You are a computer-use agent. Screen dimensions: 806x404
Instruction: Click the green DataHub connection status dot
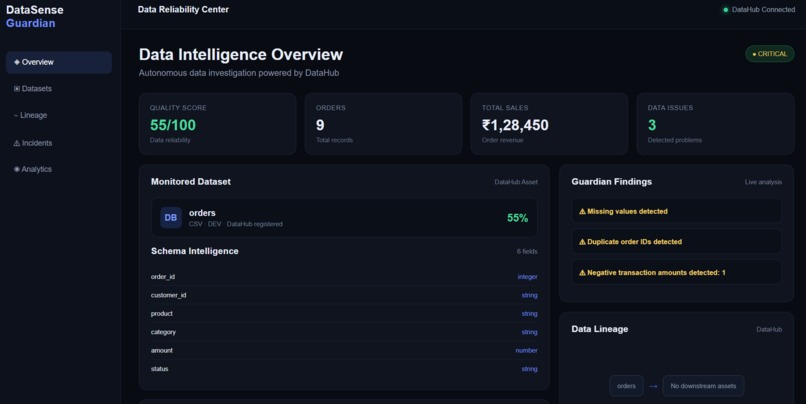pyautogui.click(x=726, y=10)
